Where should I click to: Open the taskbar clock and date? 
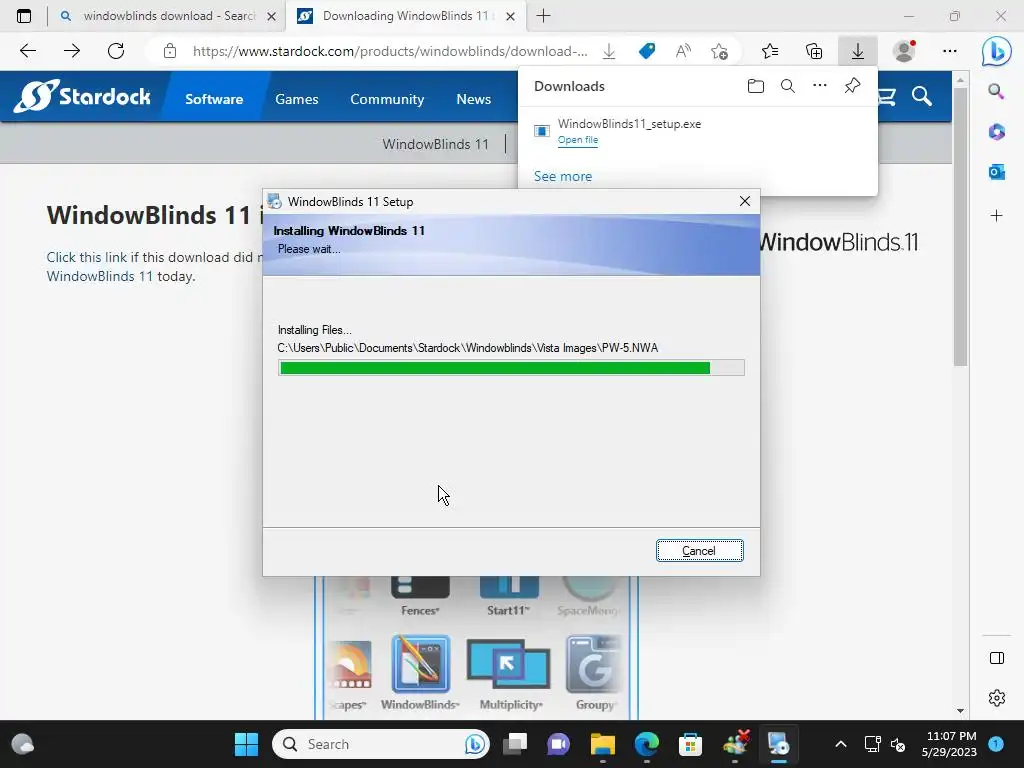pos(950,744)
